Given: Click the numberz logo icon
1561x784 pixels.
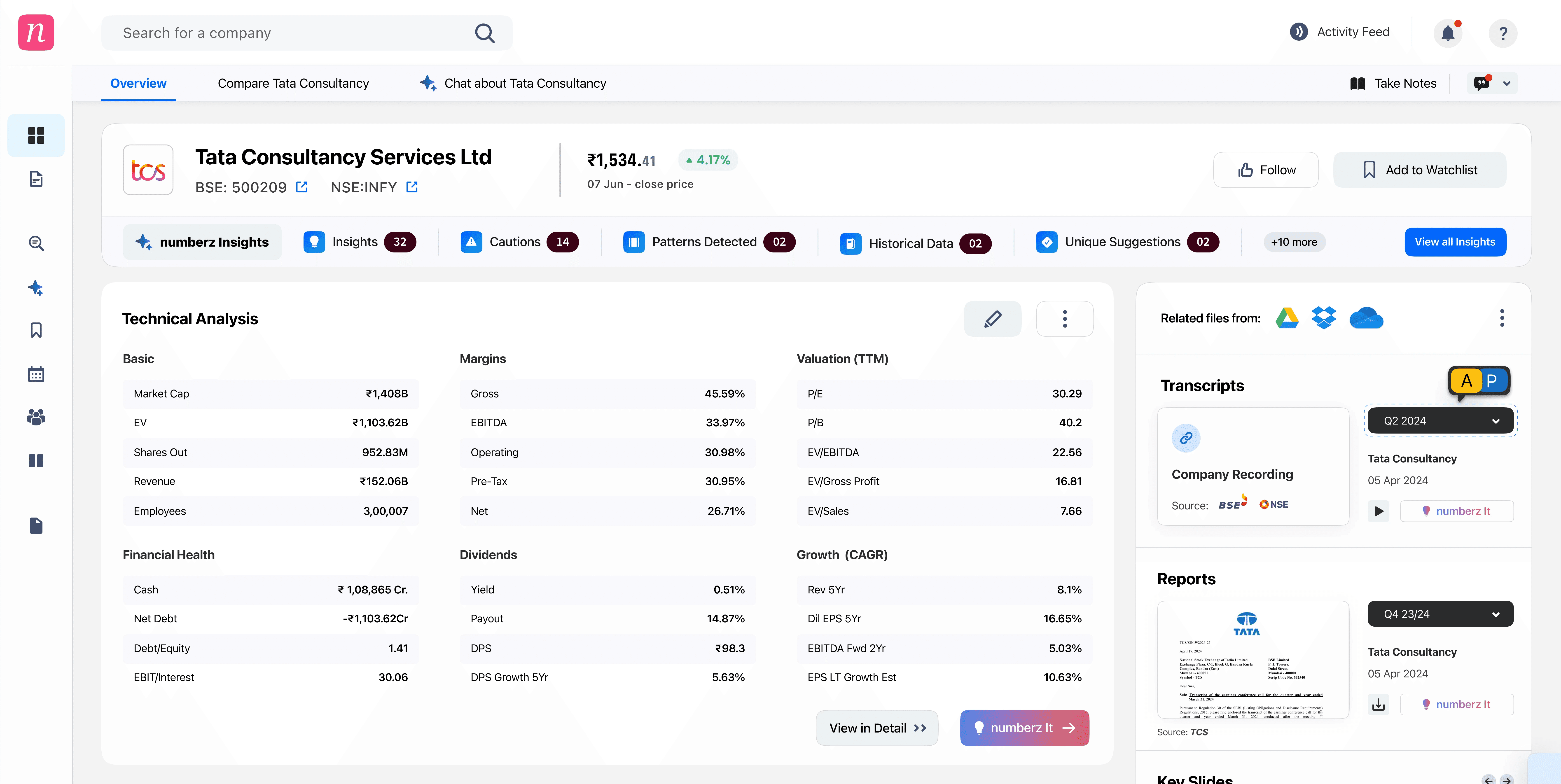Looking at the screenshot, I should 36,33.
